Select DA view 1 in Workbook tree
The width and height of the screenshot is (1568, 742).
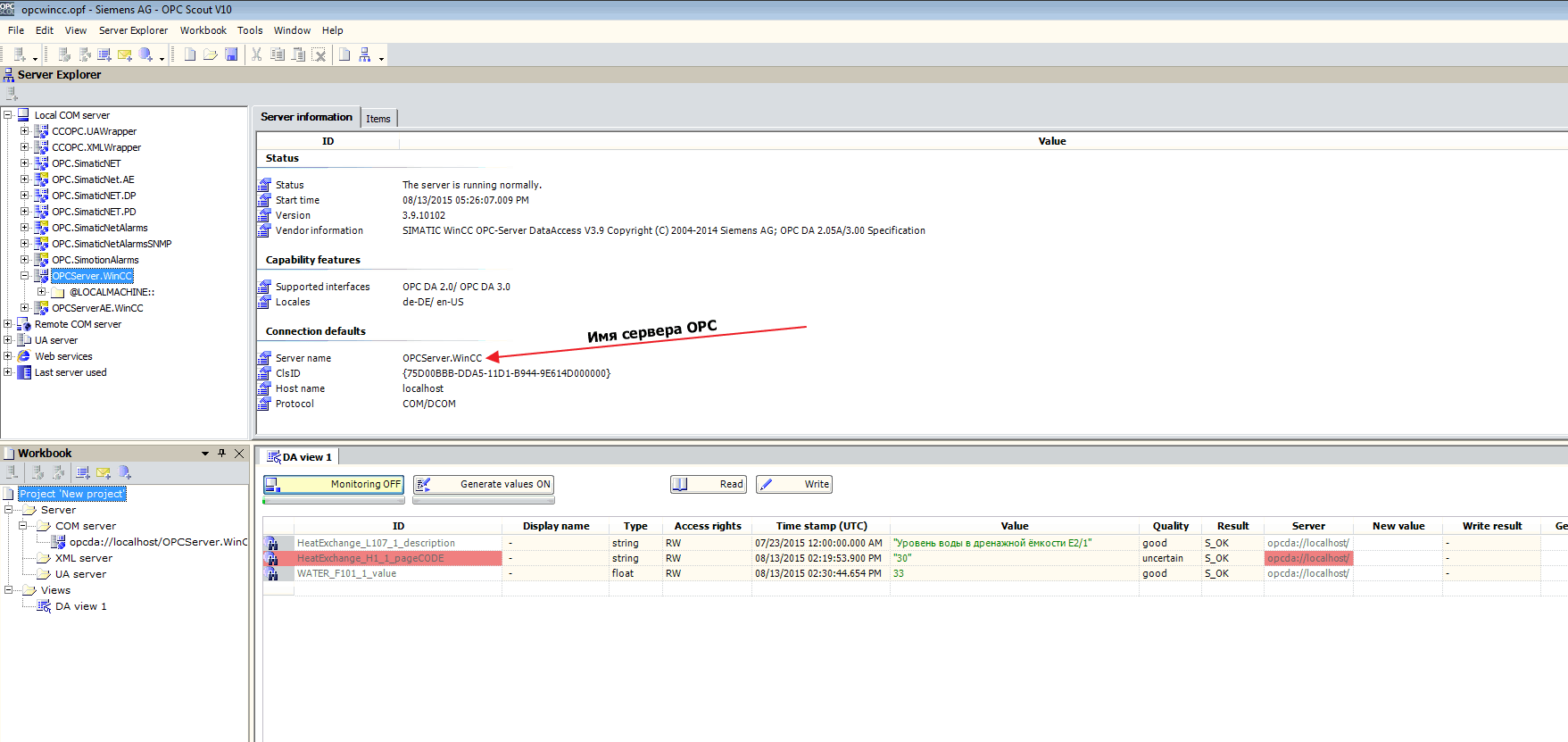click(x=80, y=606)
